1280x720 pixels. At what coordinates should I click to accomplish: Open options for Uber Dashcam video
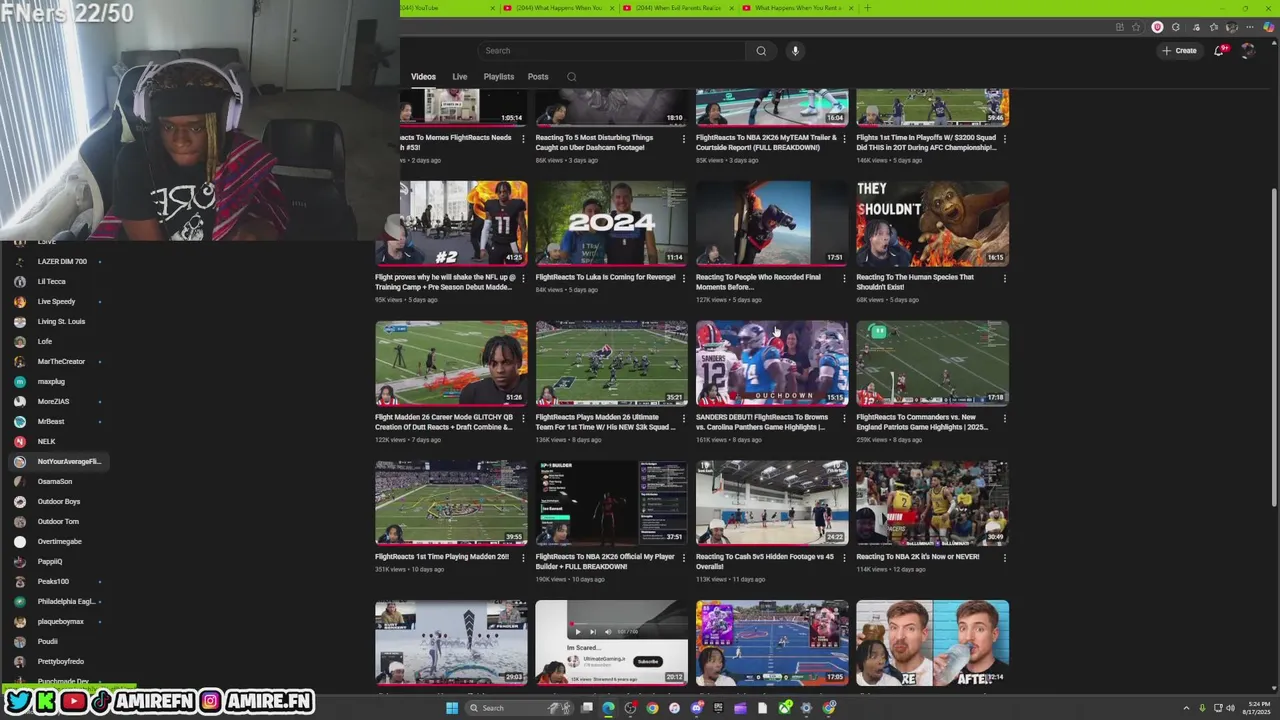click(x=683, y=139)
